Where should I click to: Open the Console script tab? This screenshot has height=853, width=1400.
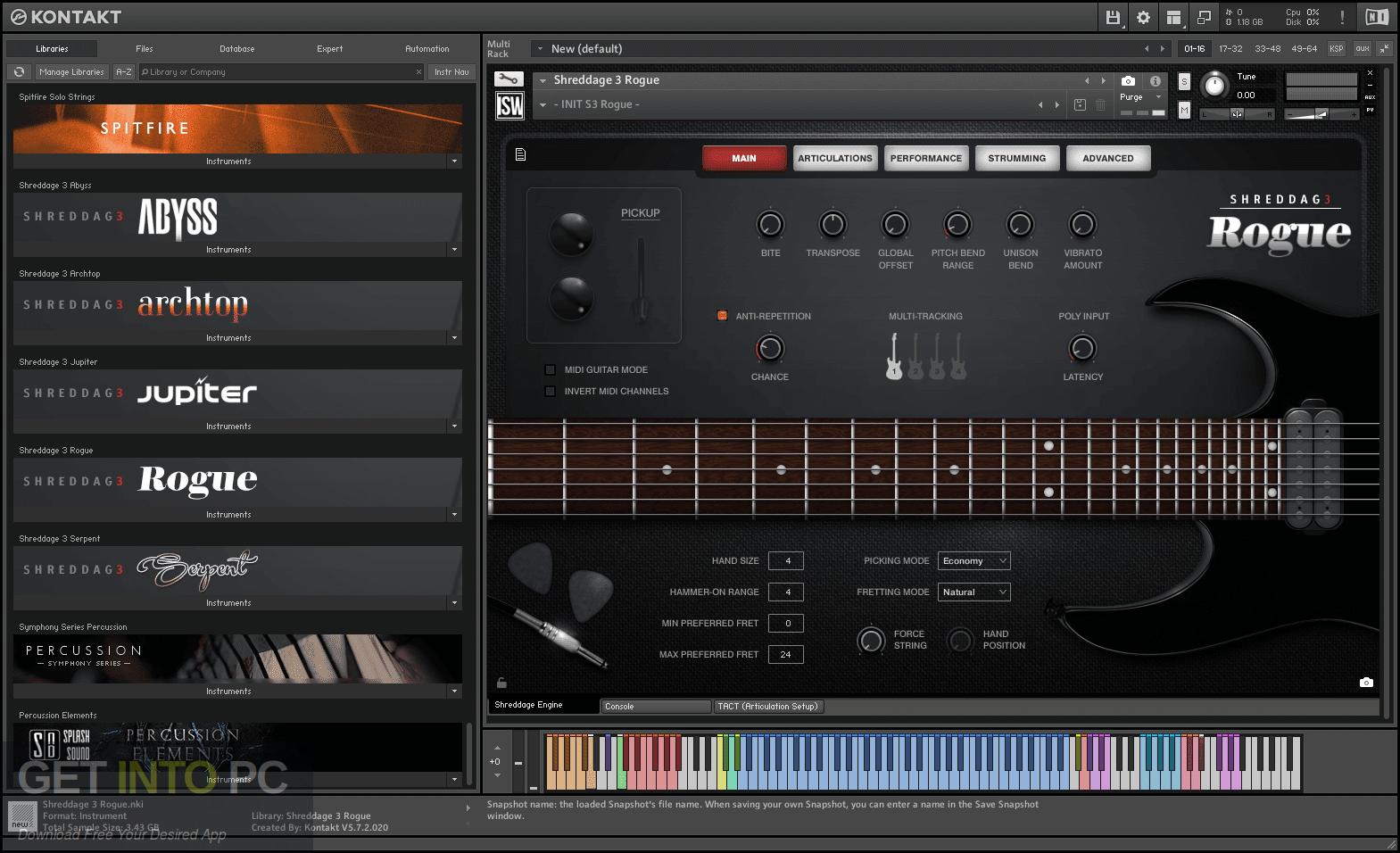[656, 706]
